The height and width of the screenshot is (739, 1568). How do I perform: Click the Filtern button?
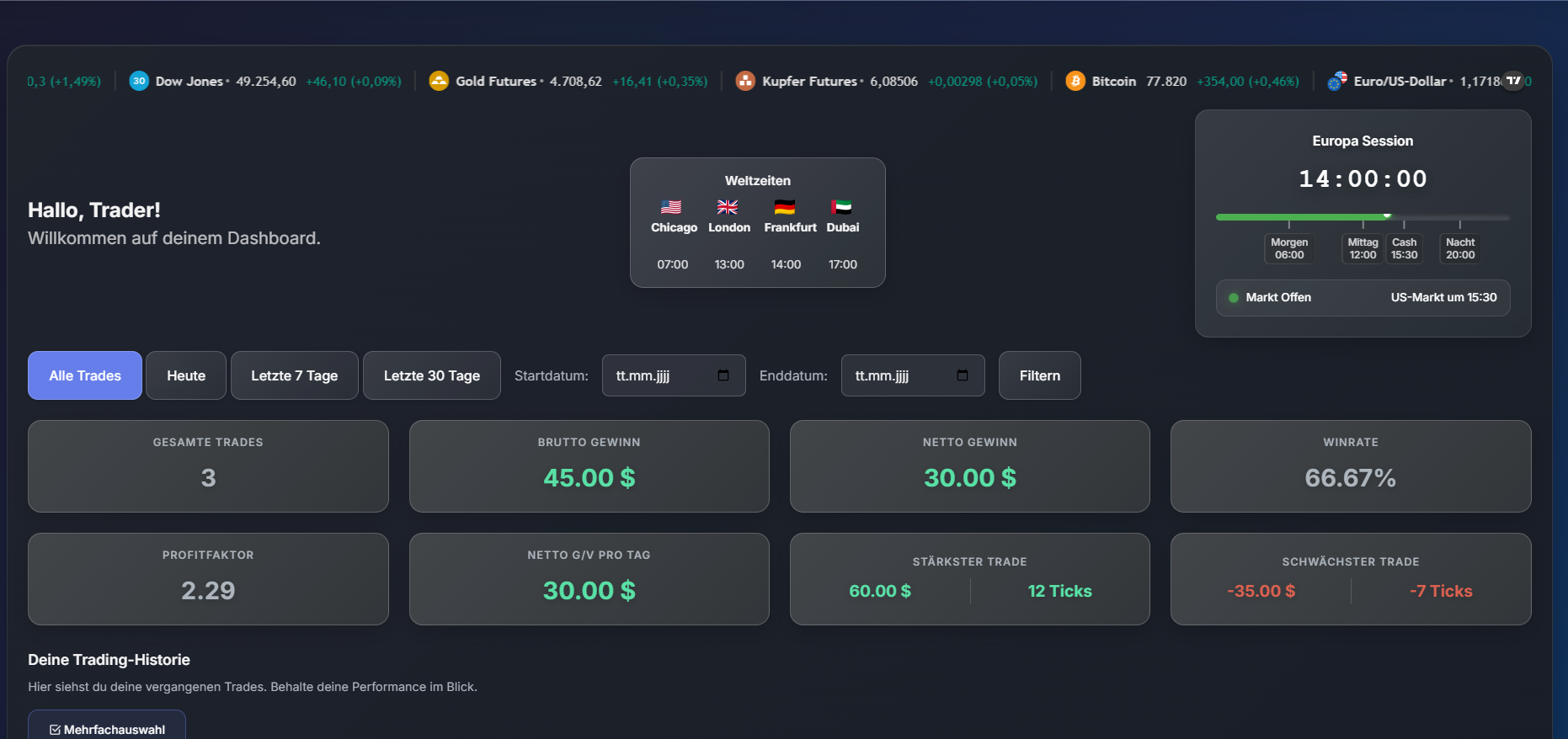click(1040, 375)
